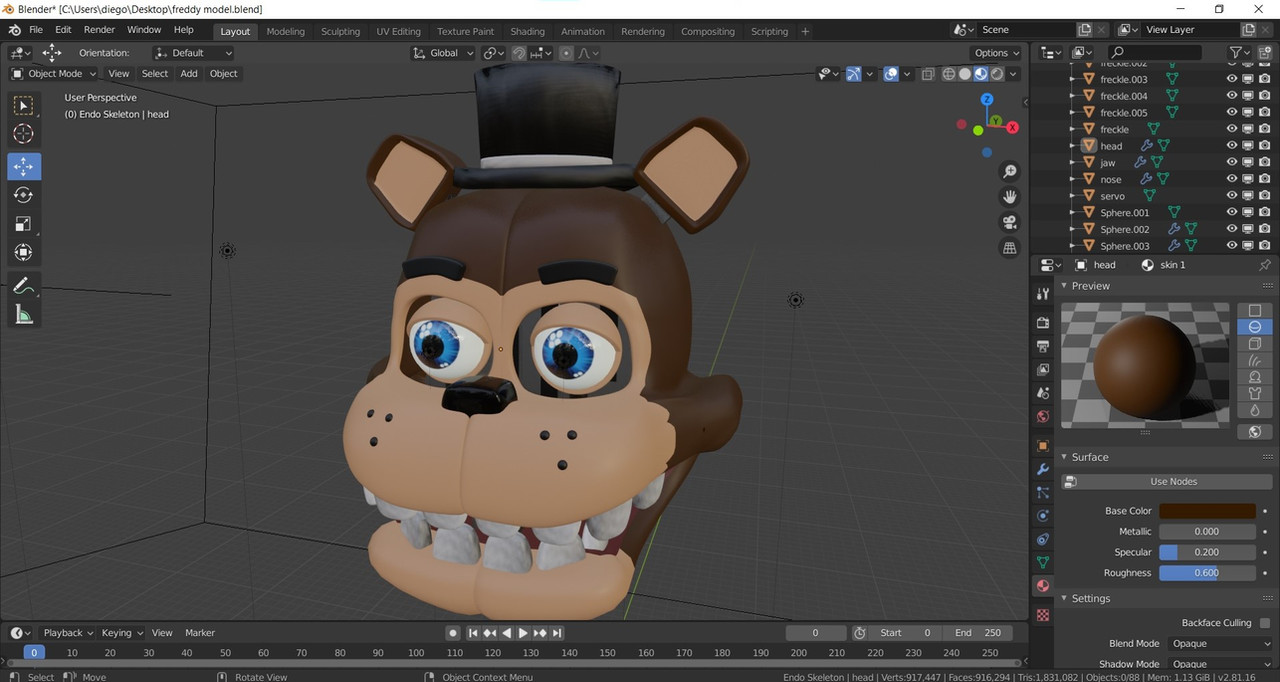Open the Active Tool properties tab

[x=1043, y=293]
